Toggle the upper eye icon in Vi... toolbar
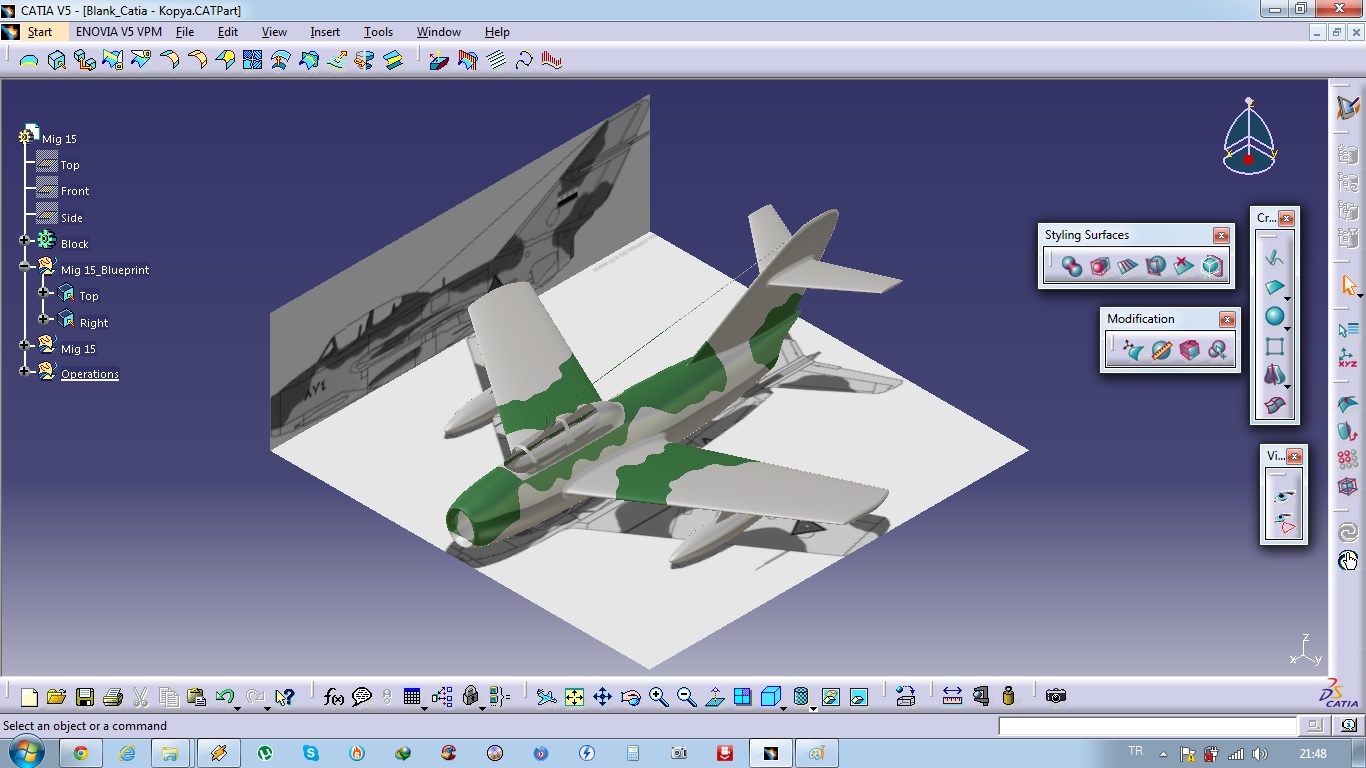1366x768 pixels. click(1284, 496)
